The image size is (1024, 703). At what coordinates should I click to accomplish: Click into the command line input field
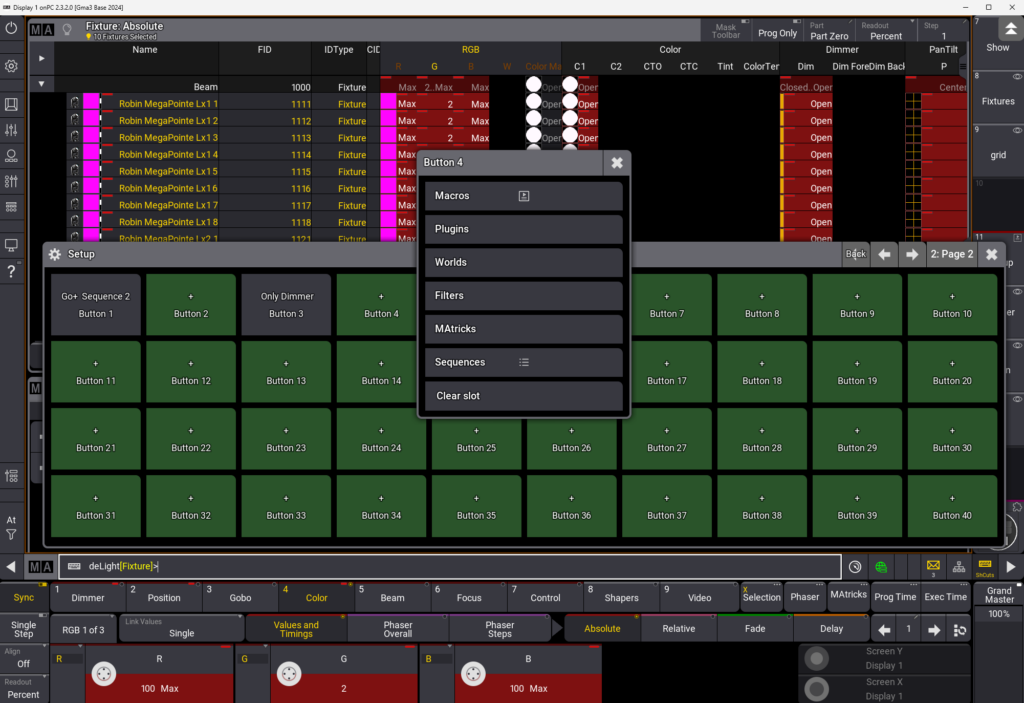coord(450,567)
